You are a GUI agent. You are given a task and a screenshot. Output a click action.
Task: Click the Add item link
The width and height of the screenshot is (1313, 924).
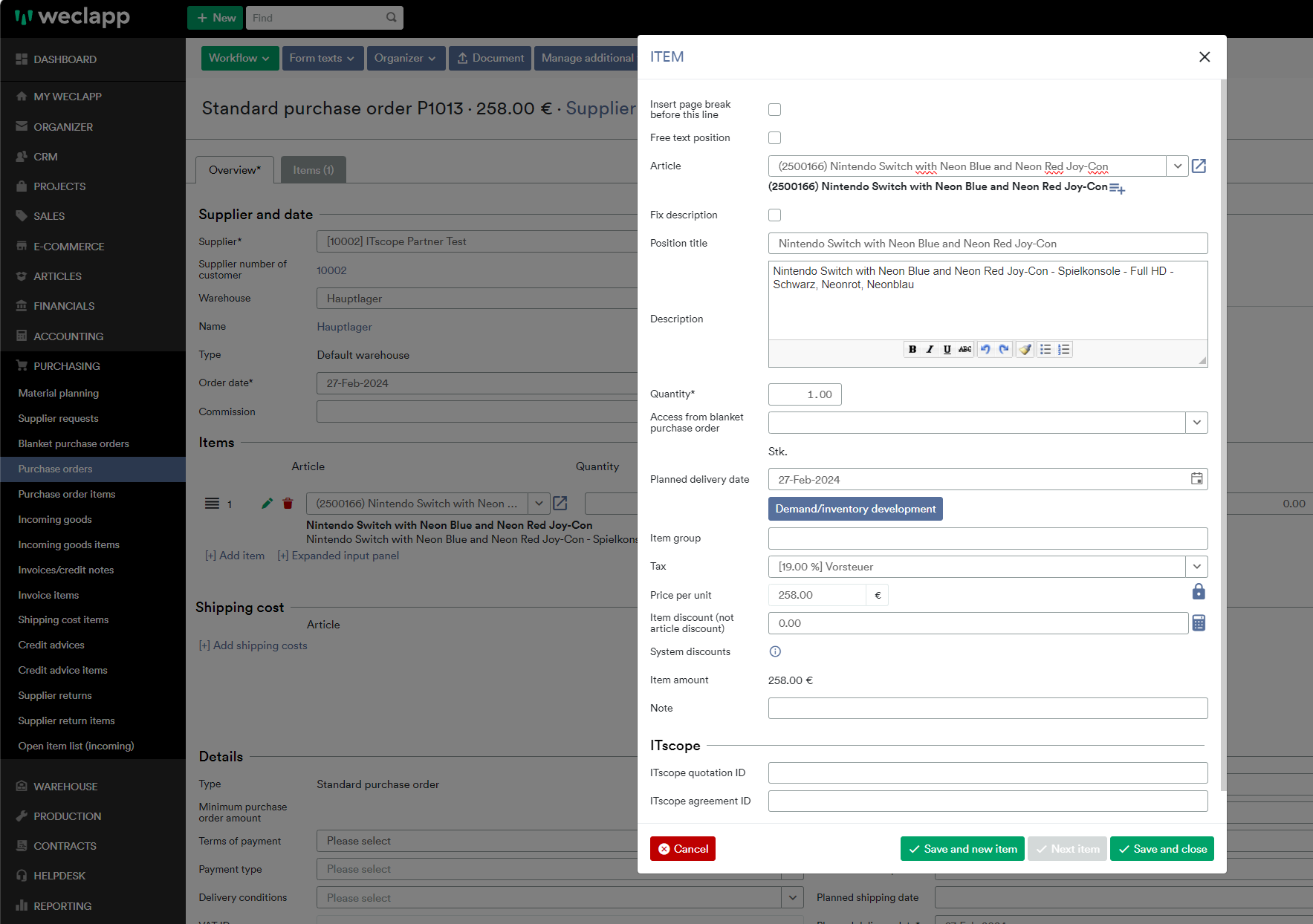[235, 556]
